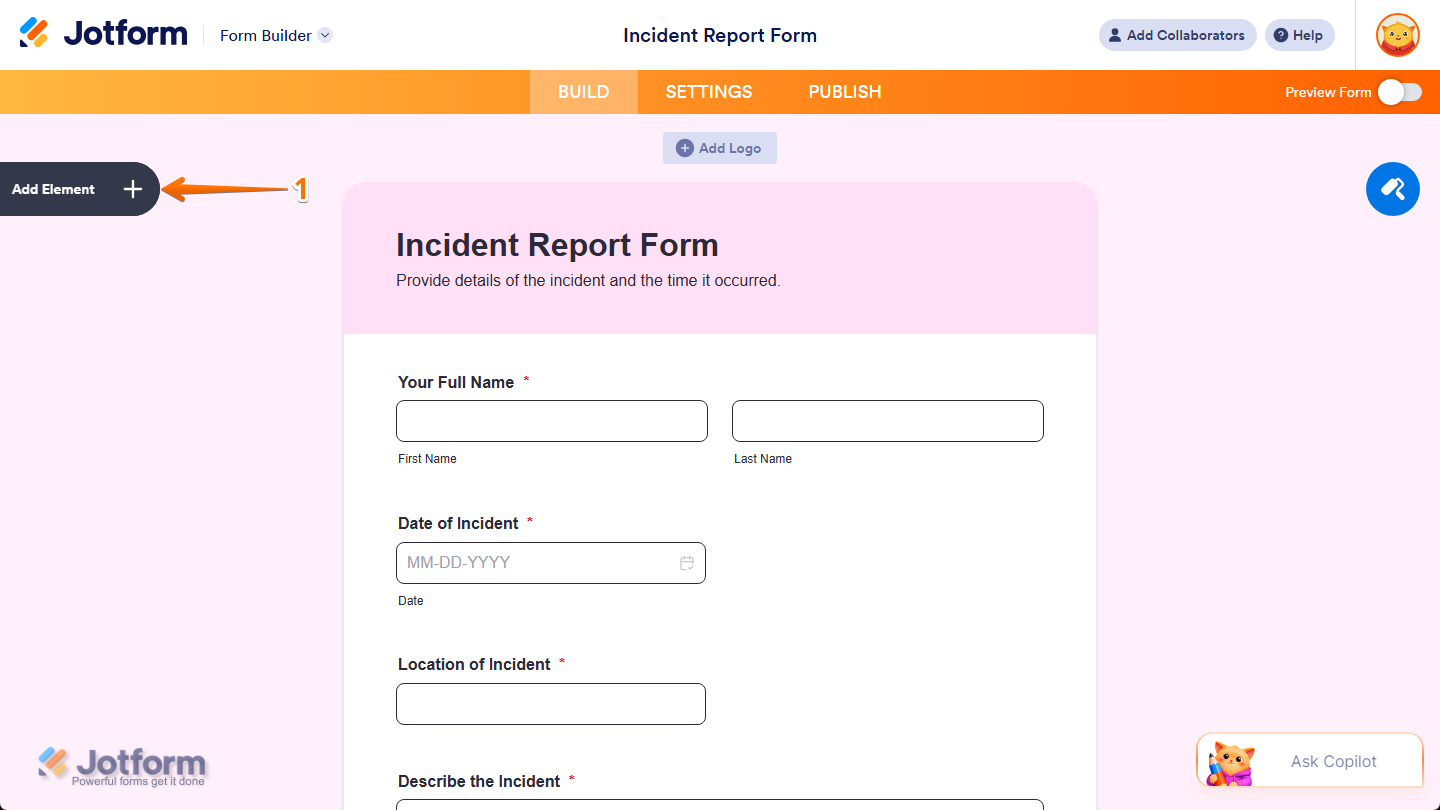Open the Help button
The height and width of the screenshot is (810, 1440).
coord(1299,35)
